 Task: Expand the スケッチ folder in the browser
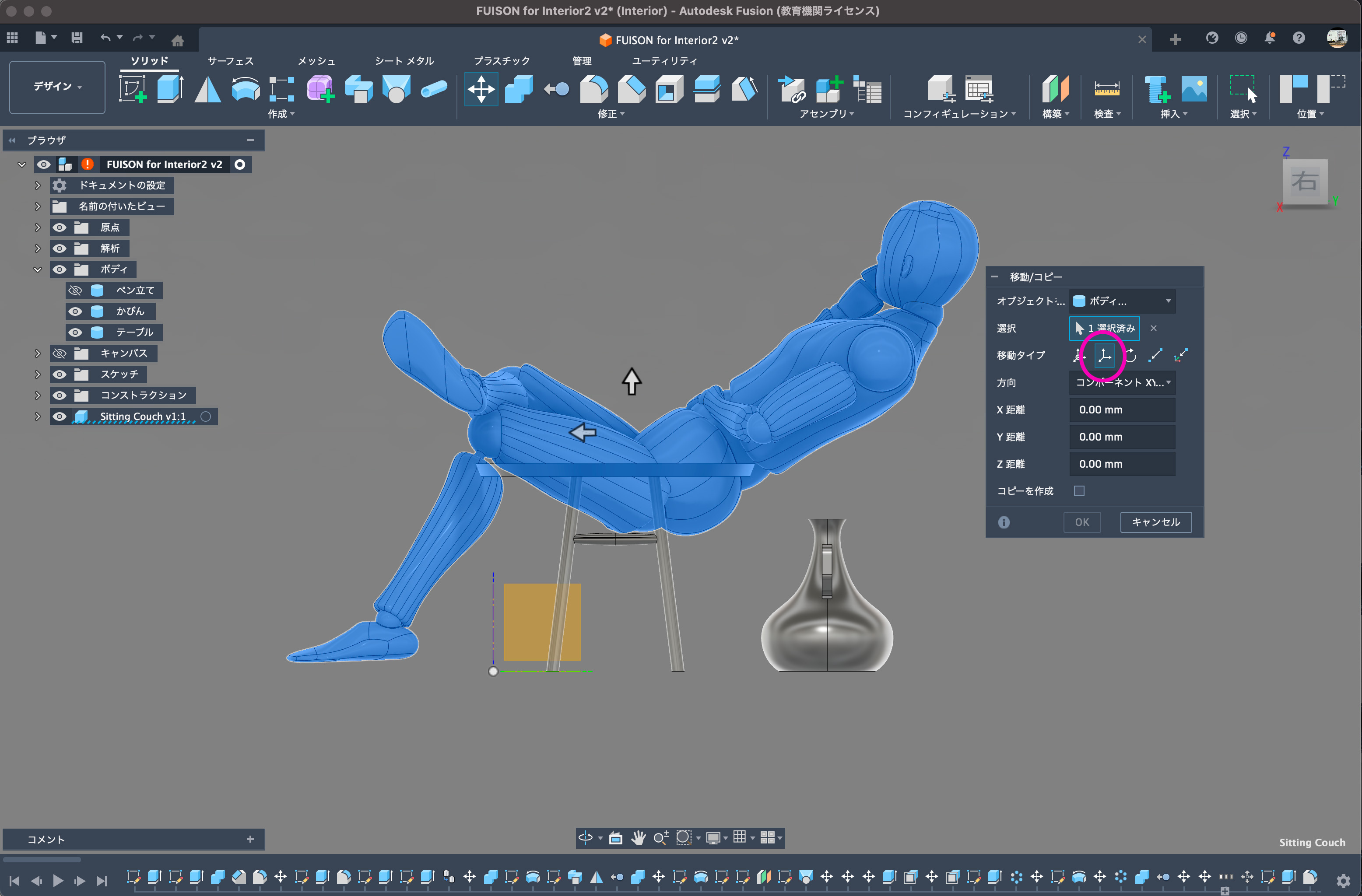point(38,374)
